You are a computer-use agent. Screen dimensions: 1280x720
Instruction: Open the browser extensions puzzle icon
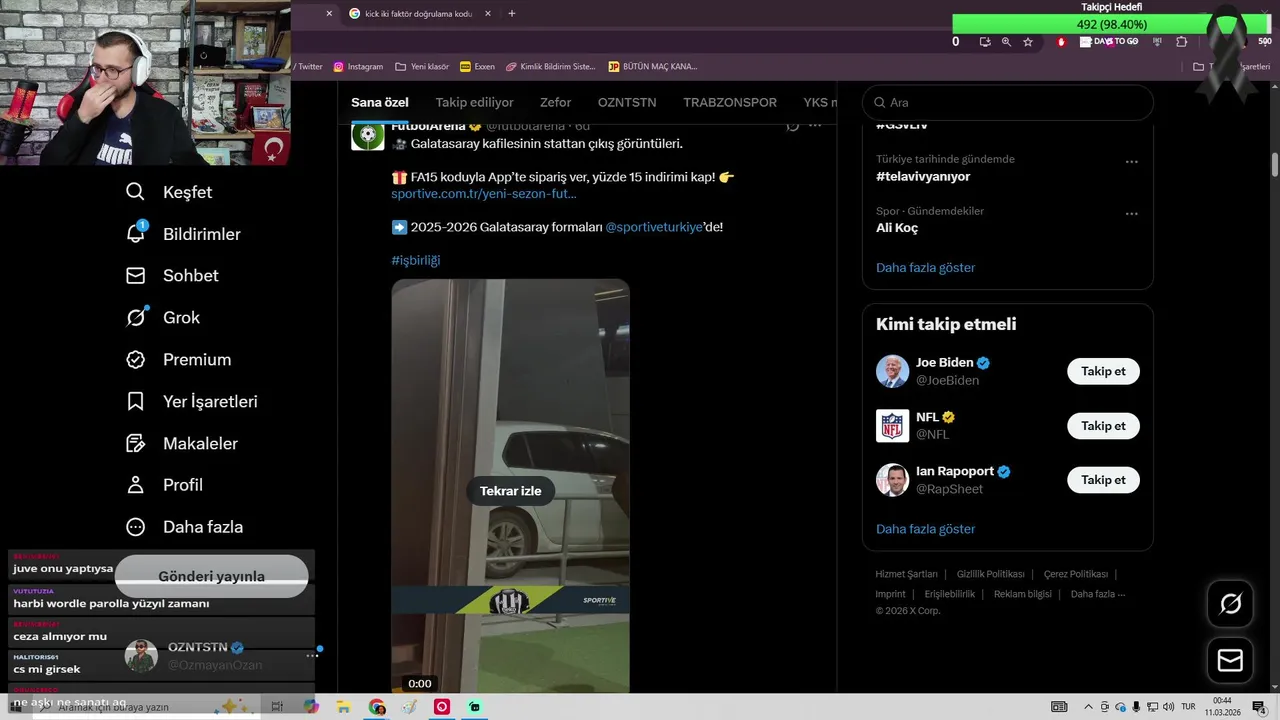pyautogui.click(x=1182, y=42)
